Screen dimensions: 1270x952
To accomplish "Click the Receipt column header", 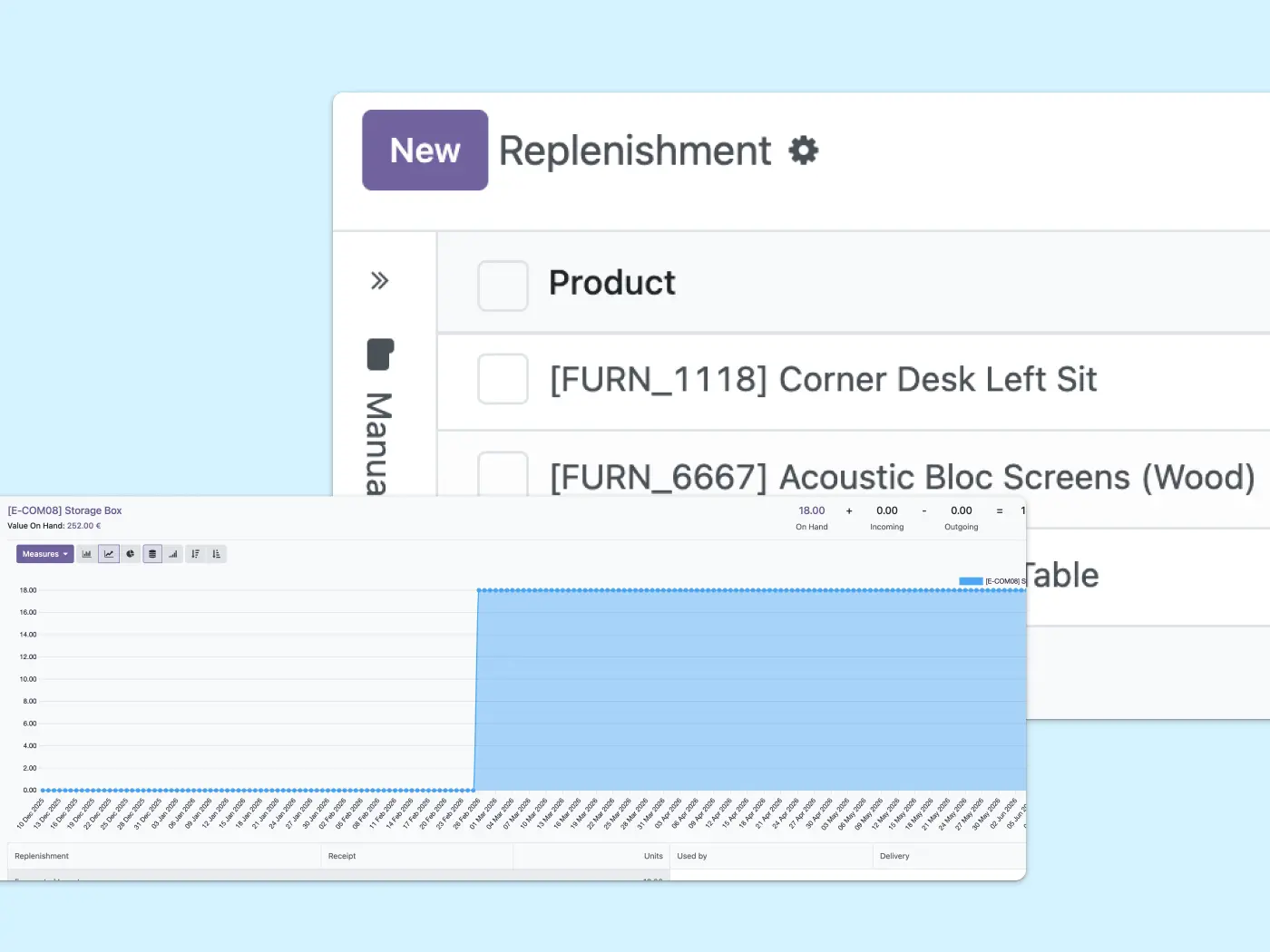I will 342,856.
